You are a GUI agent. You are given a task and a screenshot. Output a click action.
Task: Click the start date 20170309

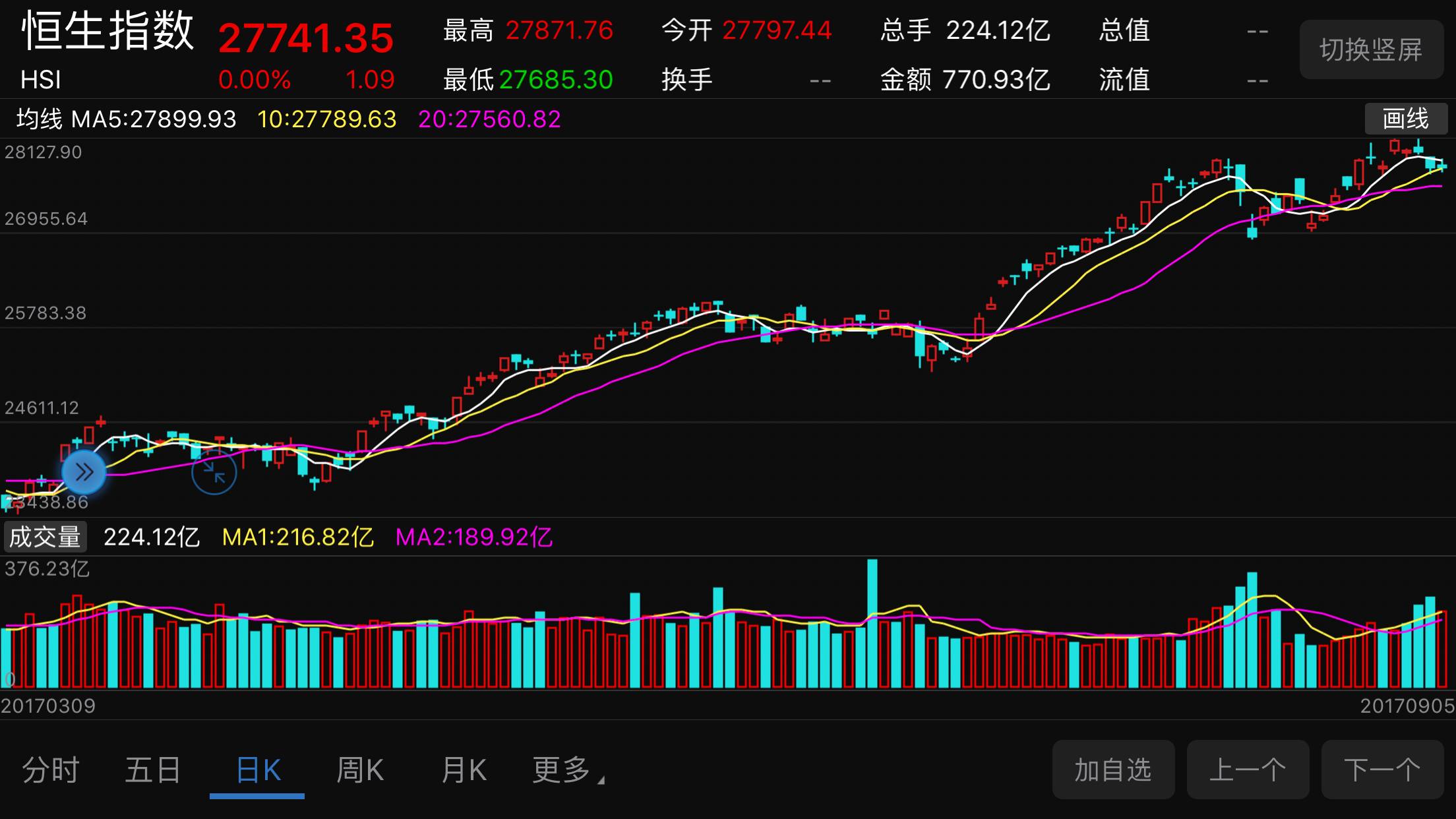(x=48, y=706)
